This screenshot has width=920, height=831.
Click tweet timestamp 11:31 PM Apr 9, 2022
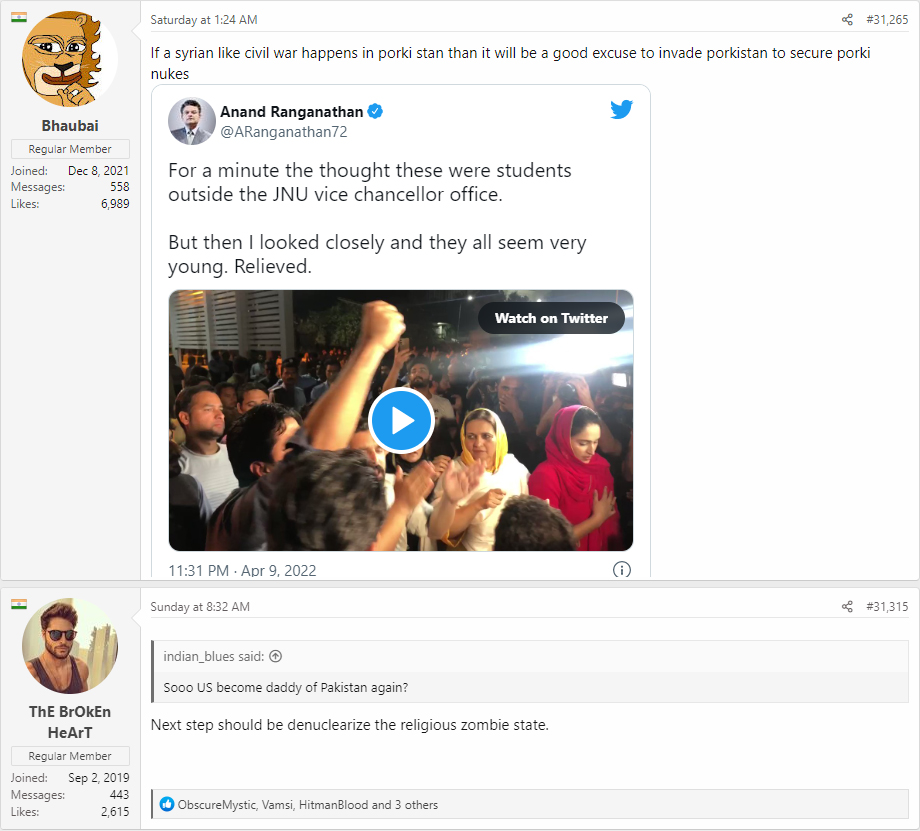242,570
